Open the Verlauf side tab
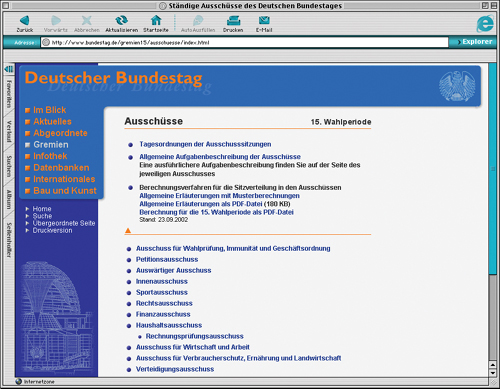Image resolution: width=500 pixels, height=389 pixels. click(9, 132)
